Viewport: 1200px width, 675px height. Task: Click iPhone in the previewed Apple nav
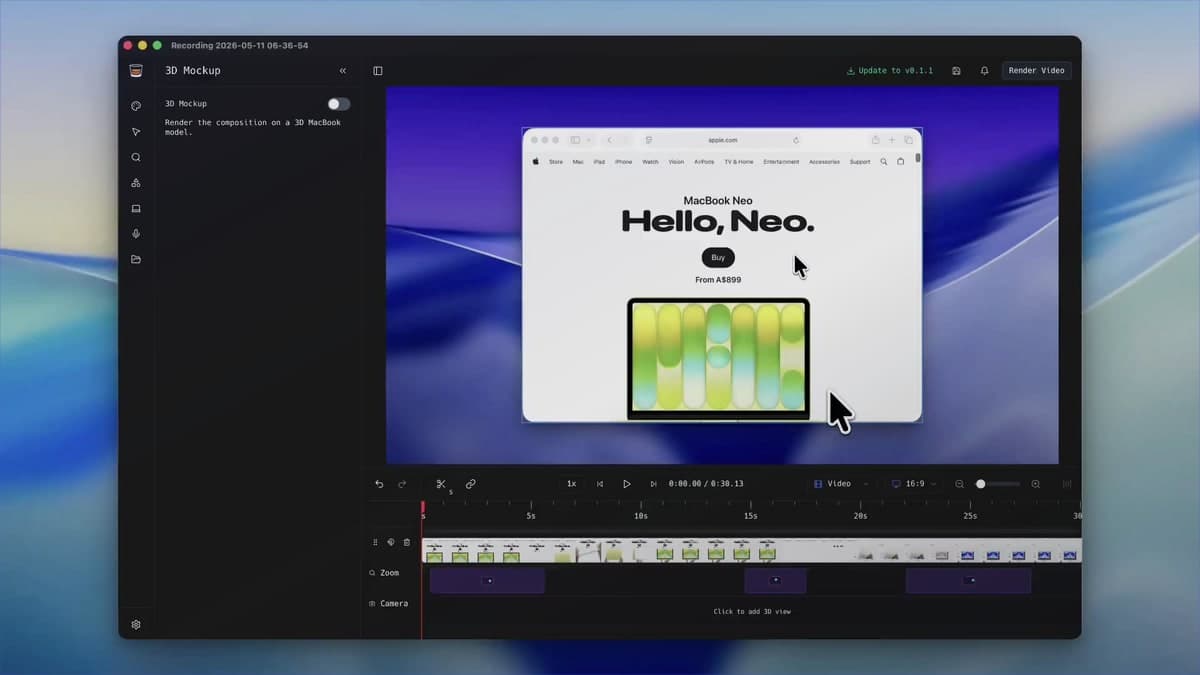point(623,162)
